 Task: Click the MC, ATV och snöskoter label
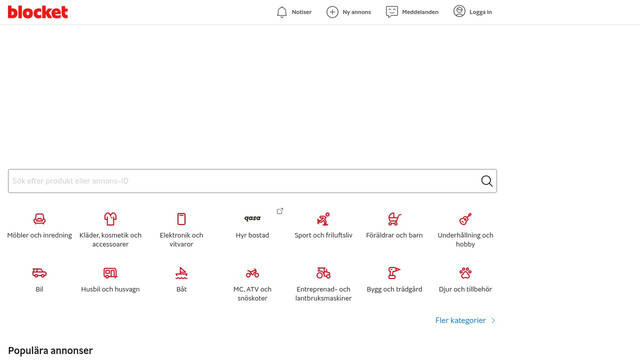pyautogui.click(x=252, y=293)
